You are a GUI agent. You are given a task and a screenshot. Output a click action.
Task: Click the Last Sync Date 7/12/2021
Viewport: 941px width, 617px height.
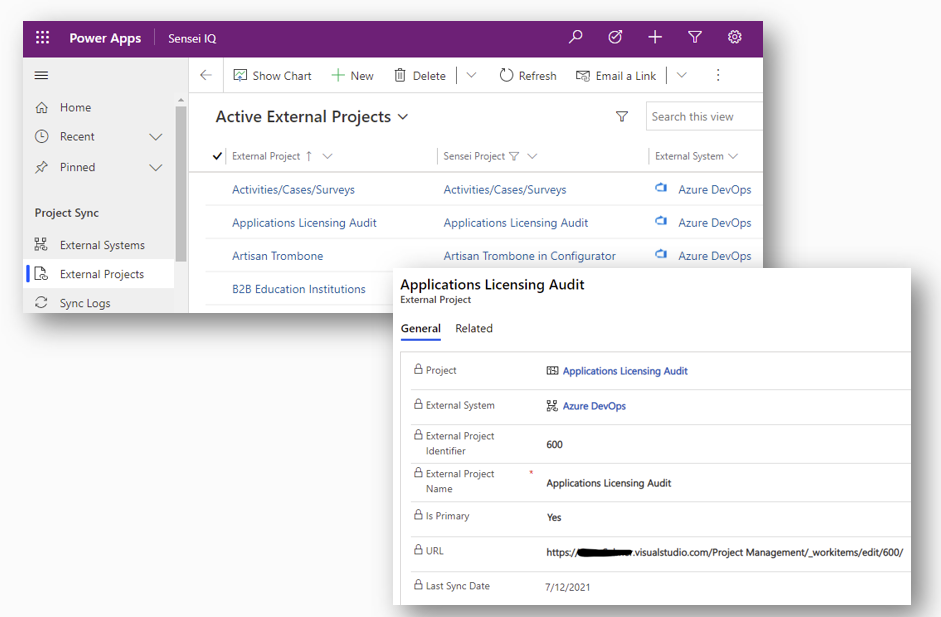pos(567,587)
